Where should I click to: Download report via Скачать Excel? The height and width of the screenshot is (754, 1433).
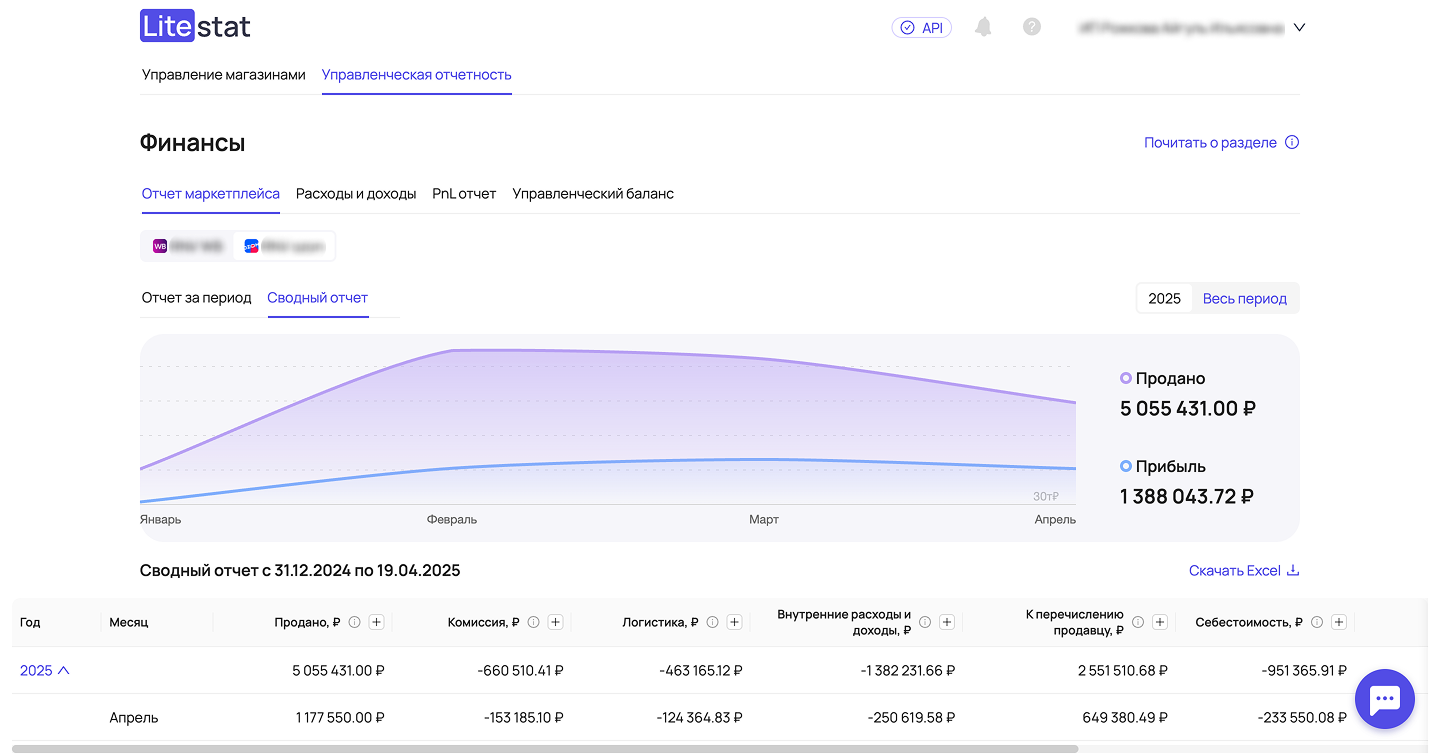click(x=1243, y=570)
